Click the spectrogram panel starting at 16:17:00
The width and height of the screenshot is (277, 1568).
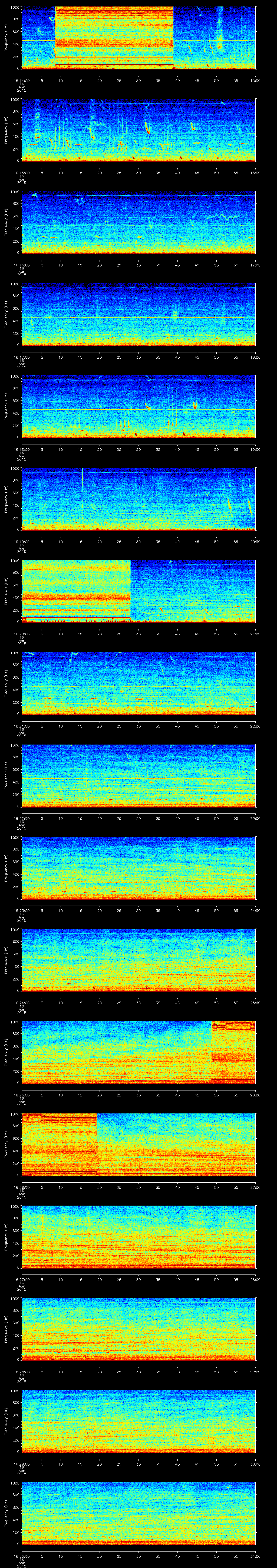coord(139,315)
